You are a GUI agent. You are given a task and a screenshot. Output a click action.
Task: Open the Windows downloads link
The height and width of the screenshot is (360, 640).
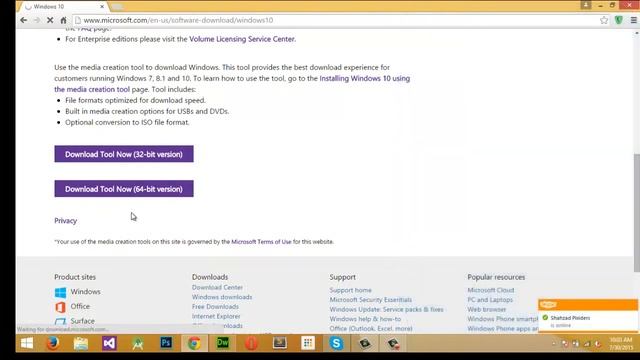(222, 297)
